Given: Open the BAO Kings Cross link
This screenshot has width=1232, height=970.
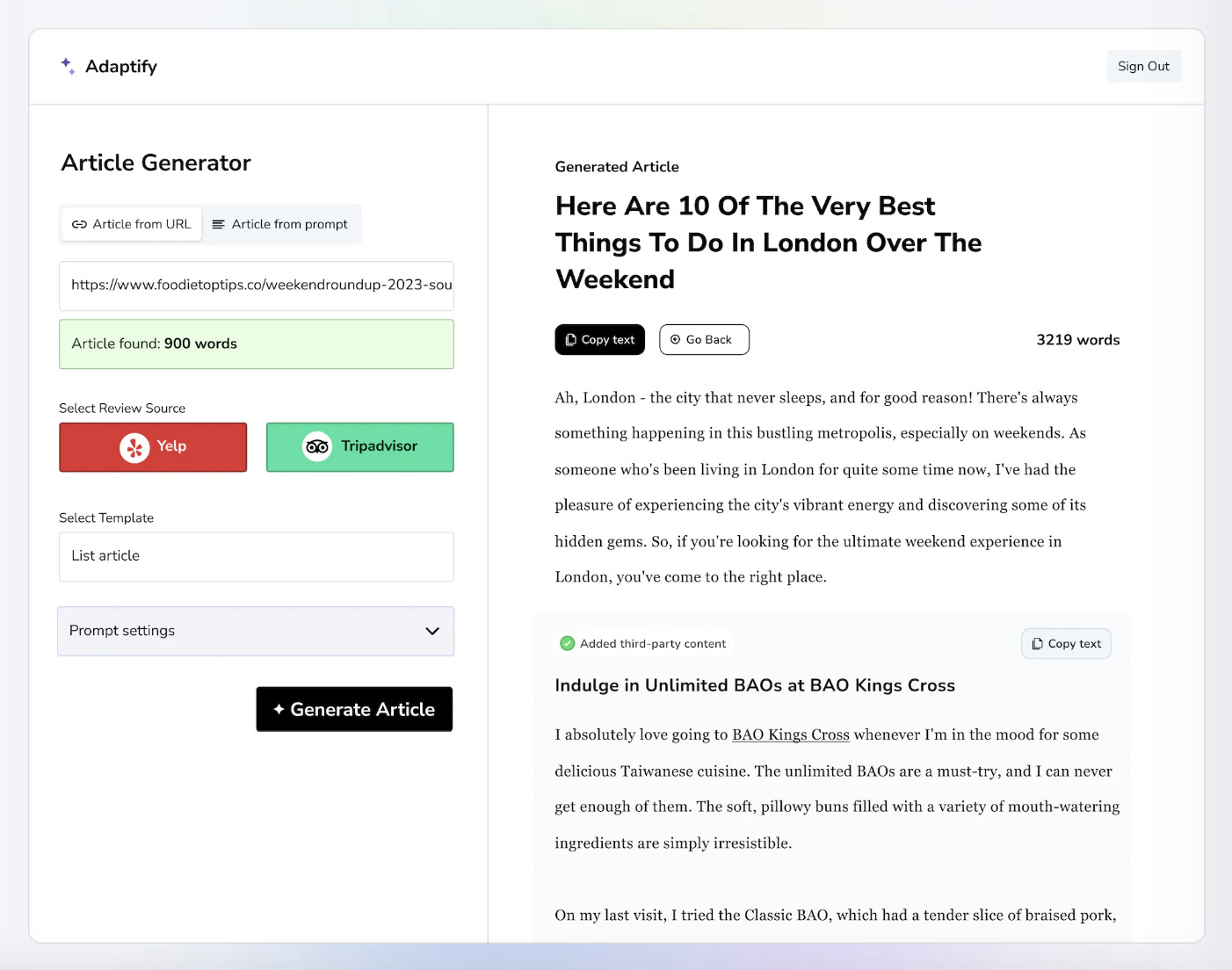Looking at the screenshot, I should 789,734.
